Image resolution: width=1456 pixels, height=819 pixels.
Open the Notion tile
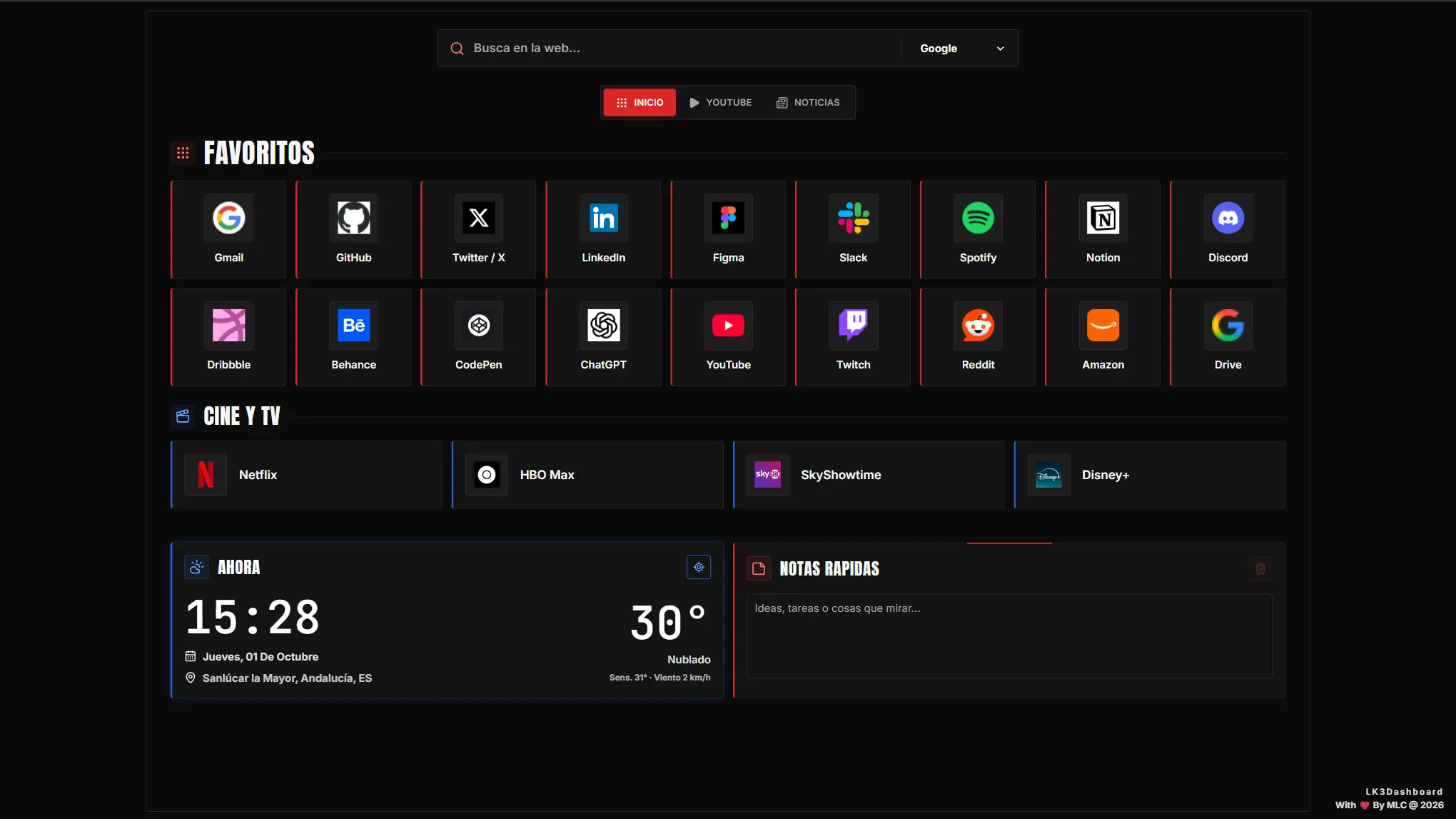click(1103, 229)
